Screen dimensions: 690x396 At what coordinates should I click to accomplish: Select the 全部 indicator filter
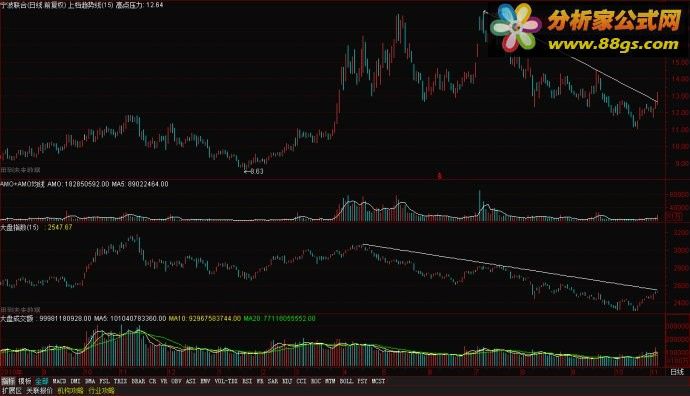[42, 381]
